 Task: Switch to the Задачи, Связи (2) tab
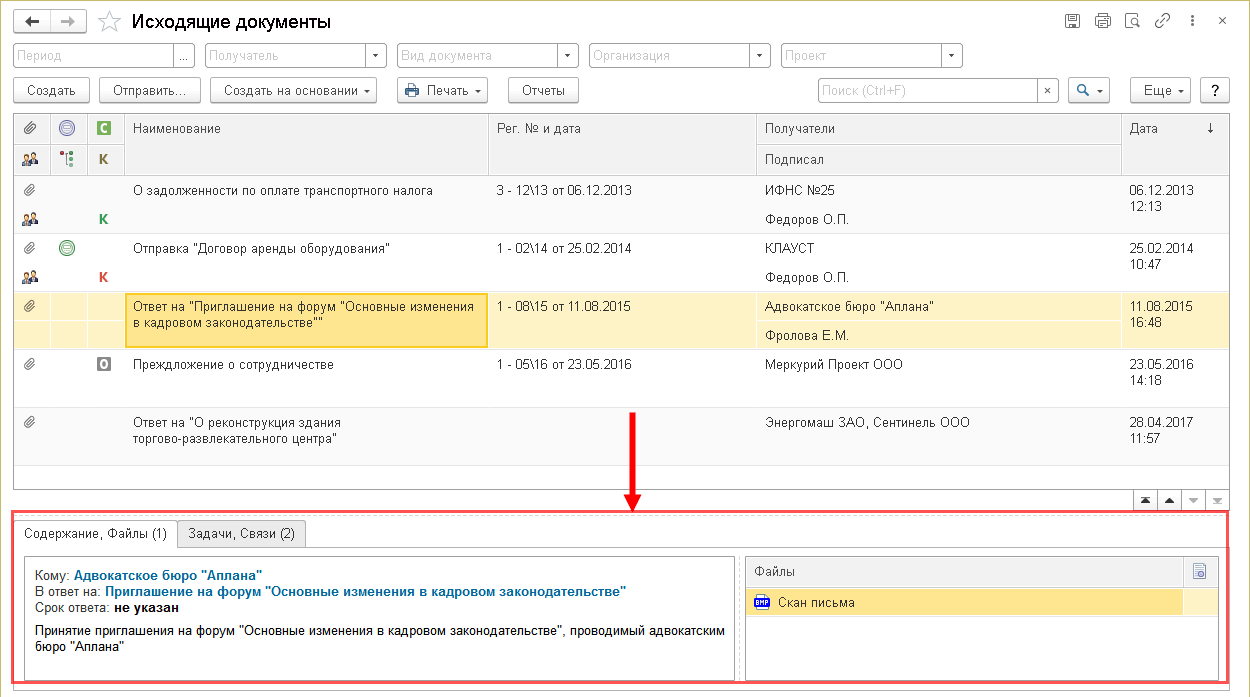[241, 534]
